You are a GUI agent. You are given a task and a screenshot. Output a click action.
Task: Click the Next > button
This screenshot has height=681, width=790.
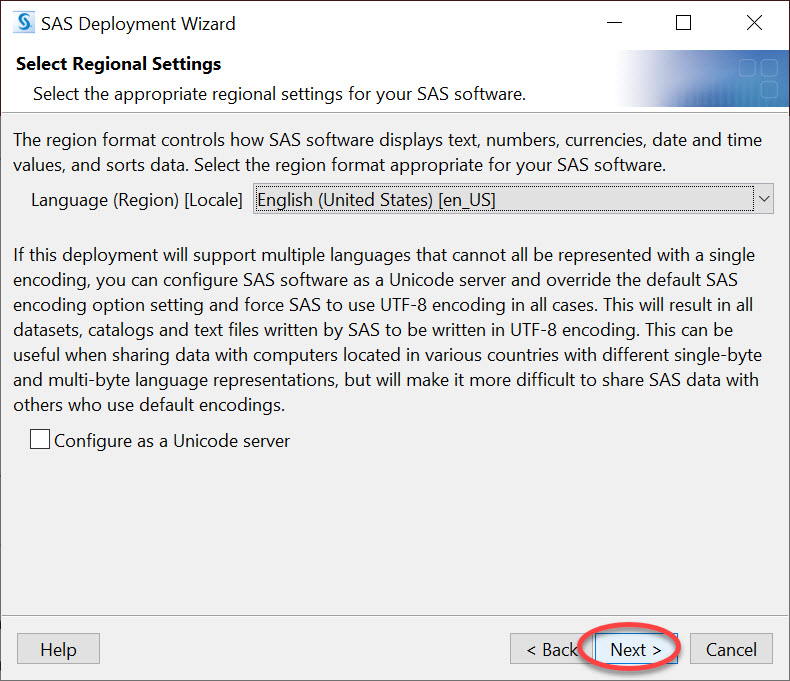pyautogui.click(x=636, y=649)
